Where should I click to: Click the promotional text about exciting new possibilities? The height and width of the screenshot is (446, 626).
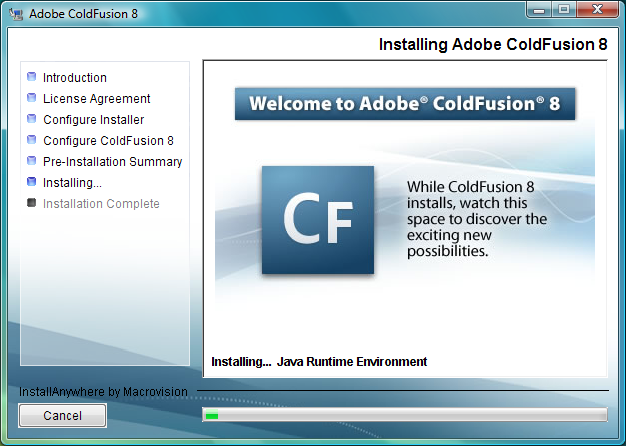(477, 219)
